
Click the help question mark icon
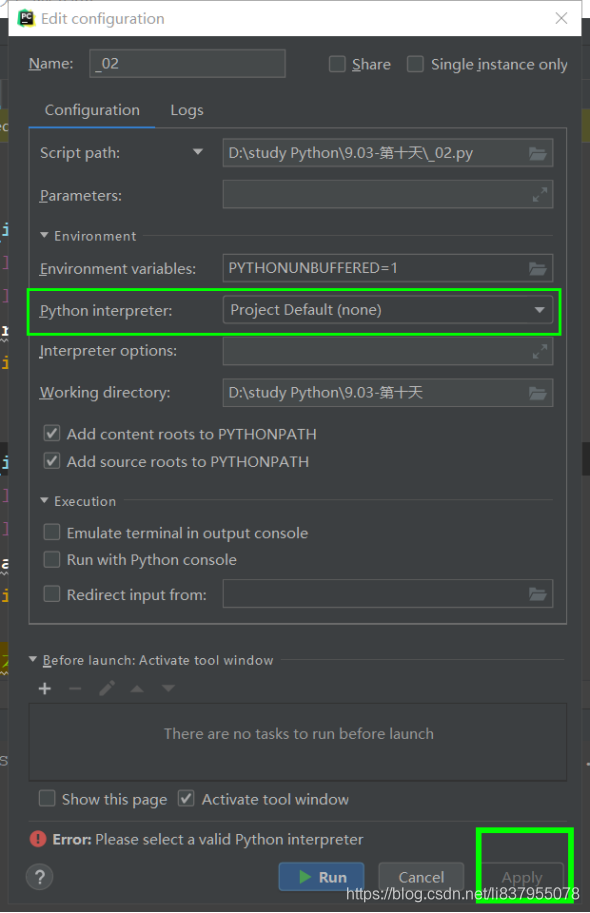point(40,877)
